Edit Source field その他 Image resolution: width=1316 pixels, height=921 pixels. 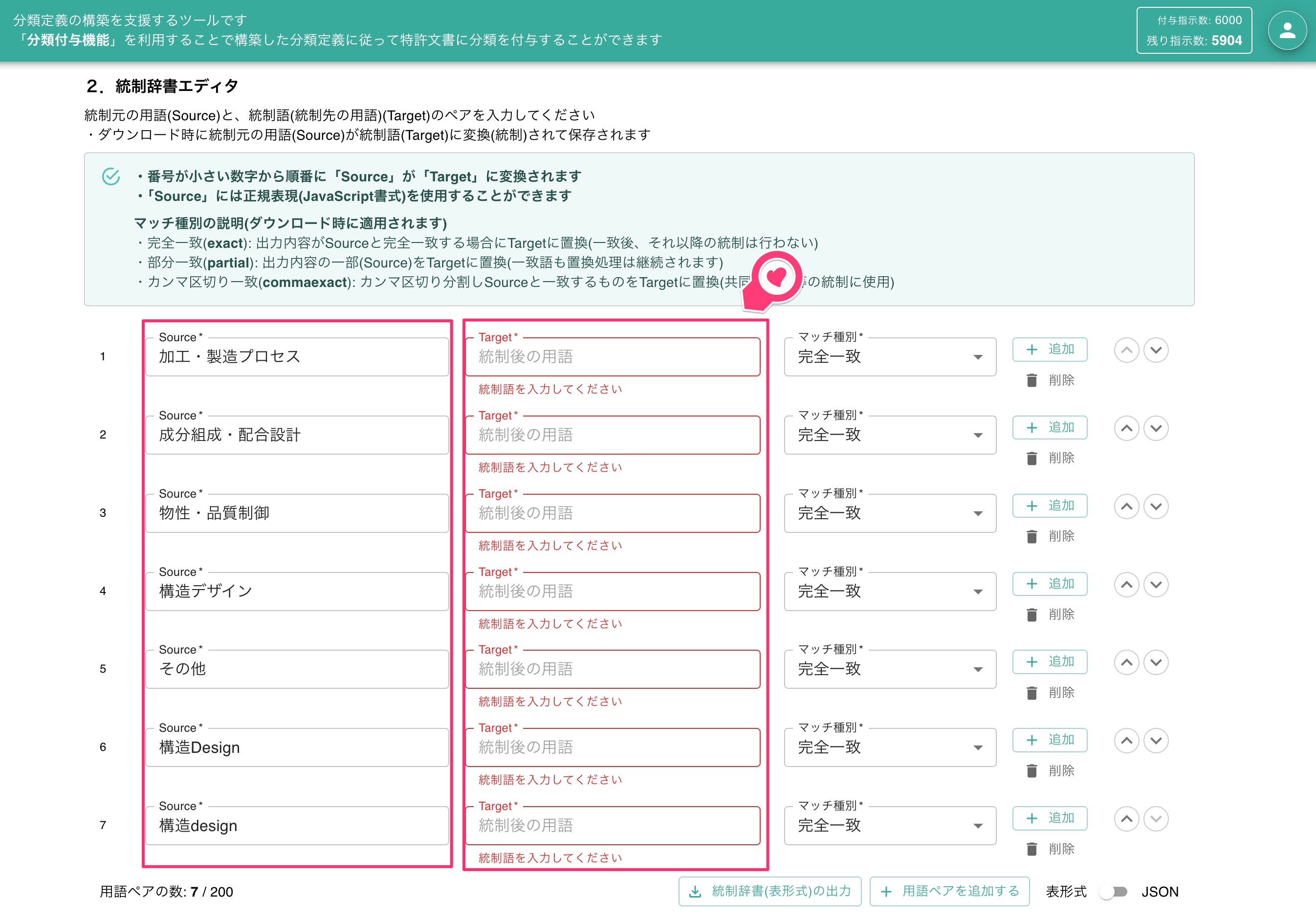(x=297, y=669)
